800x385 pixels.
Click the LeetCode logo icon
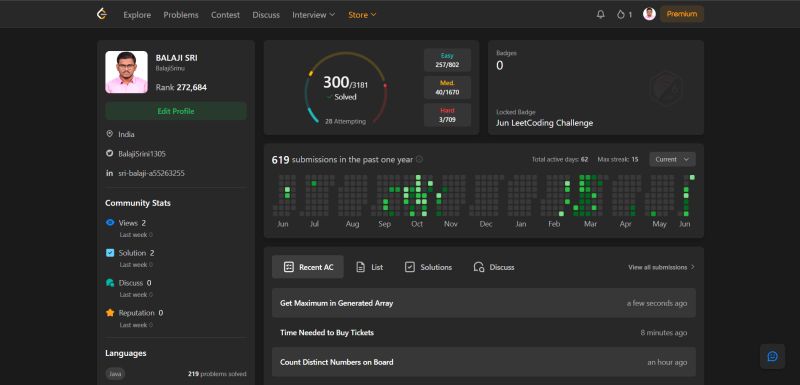click(x=102, y=14)
